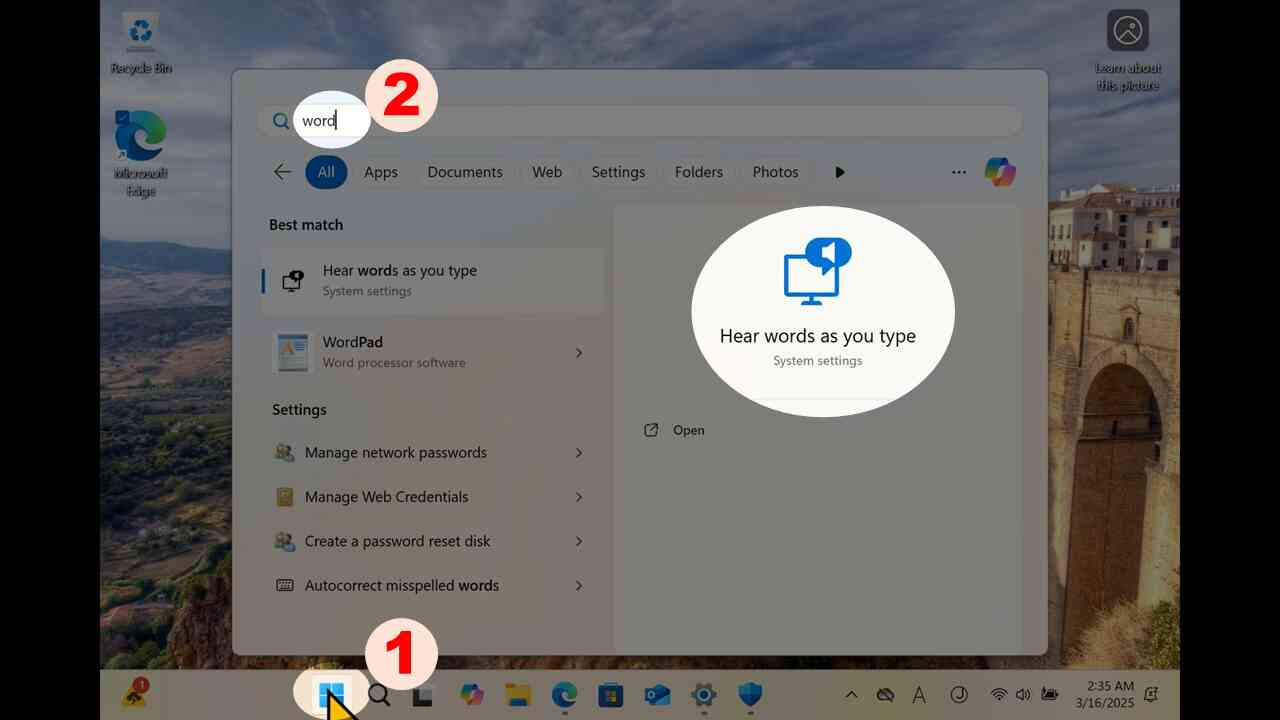This screenshot has width=1280, height=720.
Task: Open Windows Security shield icon
Action: pos(750,695)
